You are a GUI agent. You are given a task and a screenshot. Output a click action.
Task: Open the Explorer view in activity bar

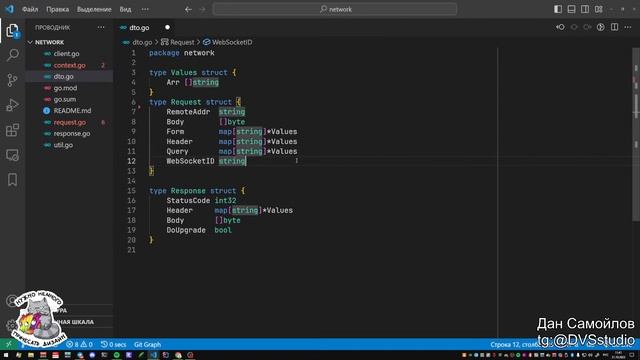13,31
